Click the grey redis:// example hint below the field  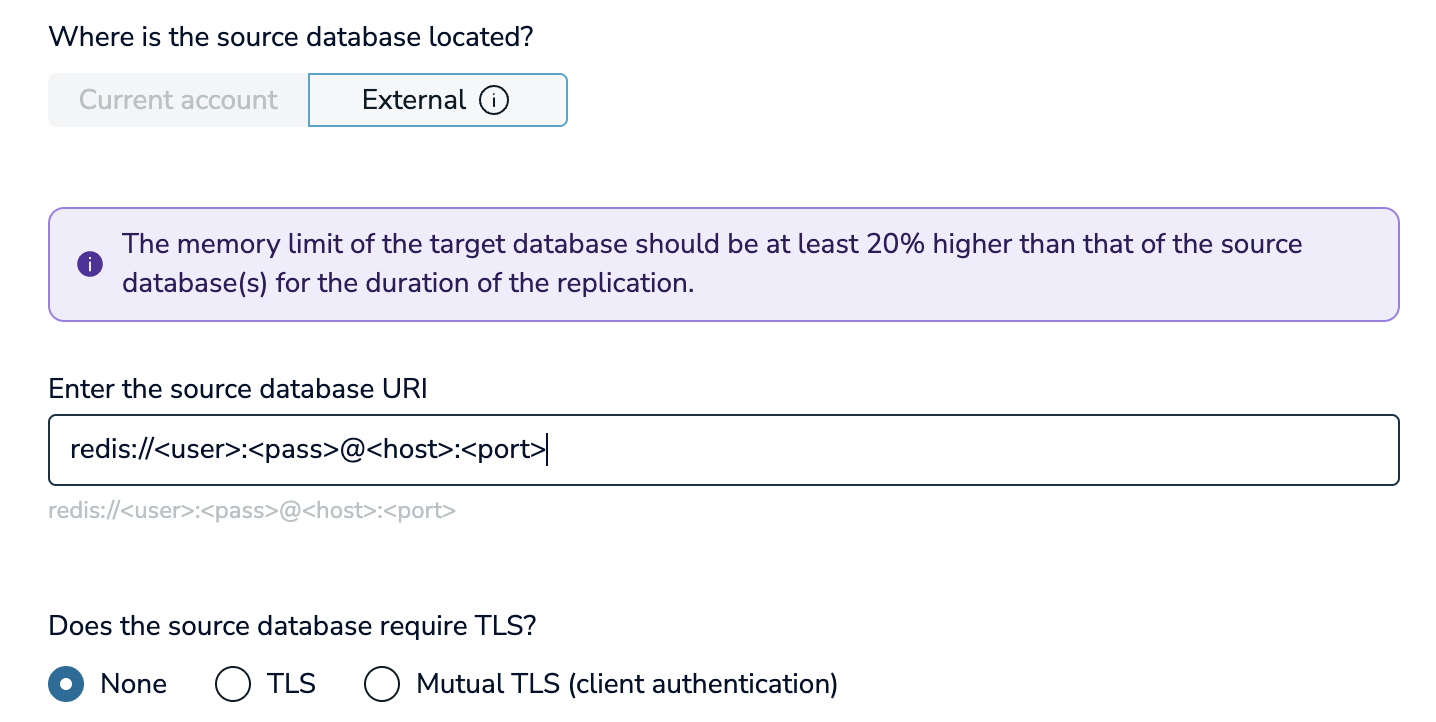252,511
